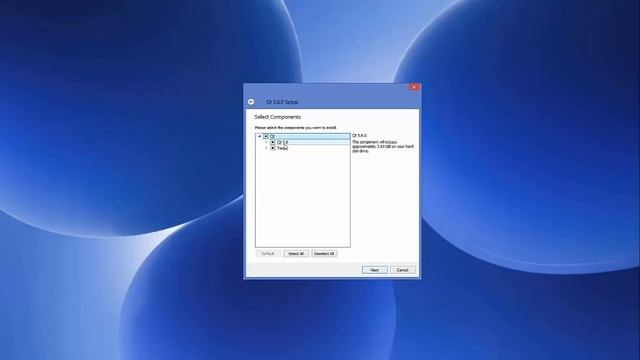Select the Tools row label
The width and height of the screenshot is (640, 360).
click(282, 148)
